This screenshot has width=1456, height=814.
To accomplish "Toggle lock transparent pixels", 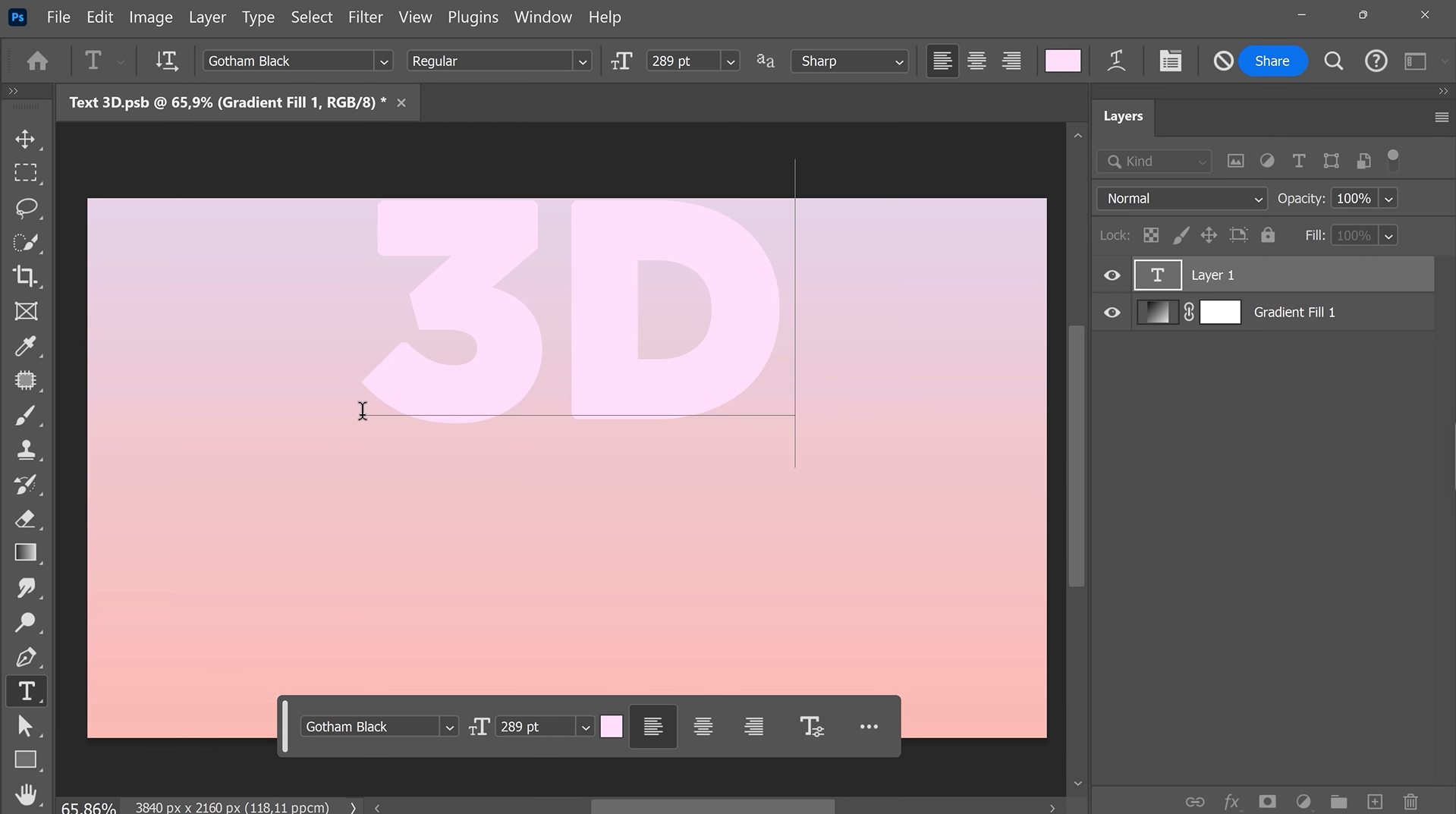I will point(1151,235).
